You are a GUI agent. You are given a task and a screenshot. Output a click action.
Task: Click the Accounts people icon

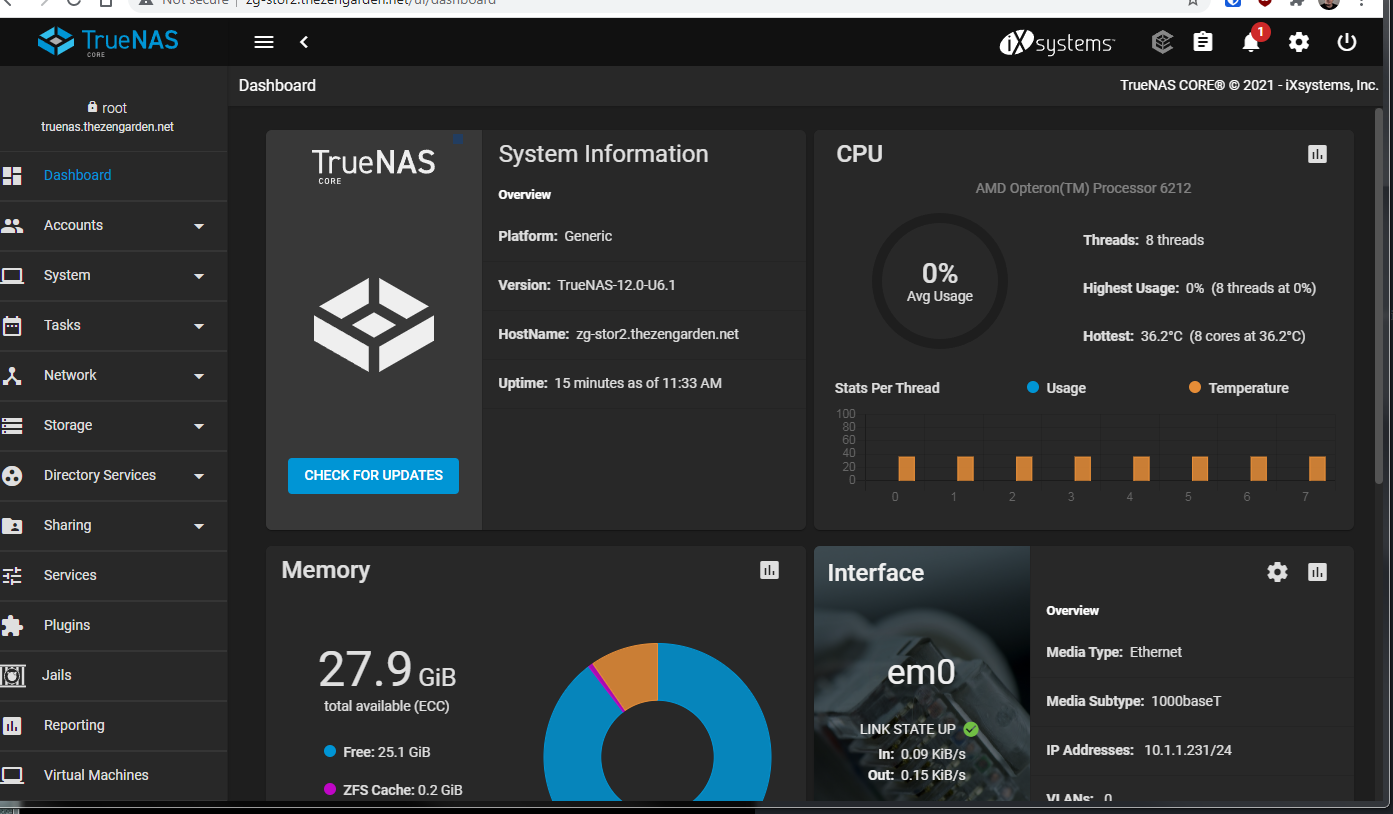pos(12,226)
